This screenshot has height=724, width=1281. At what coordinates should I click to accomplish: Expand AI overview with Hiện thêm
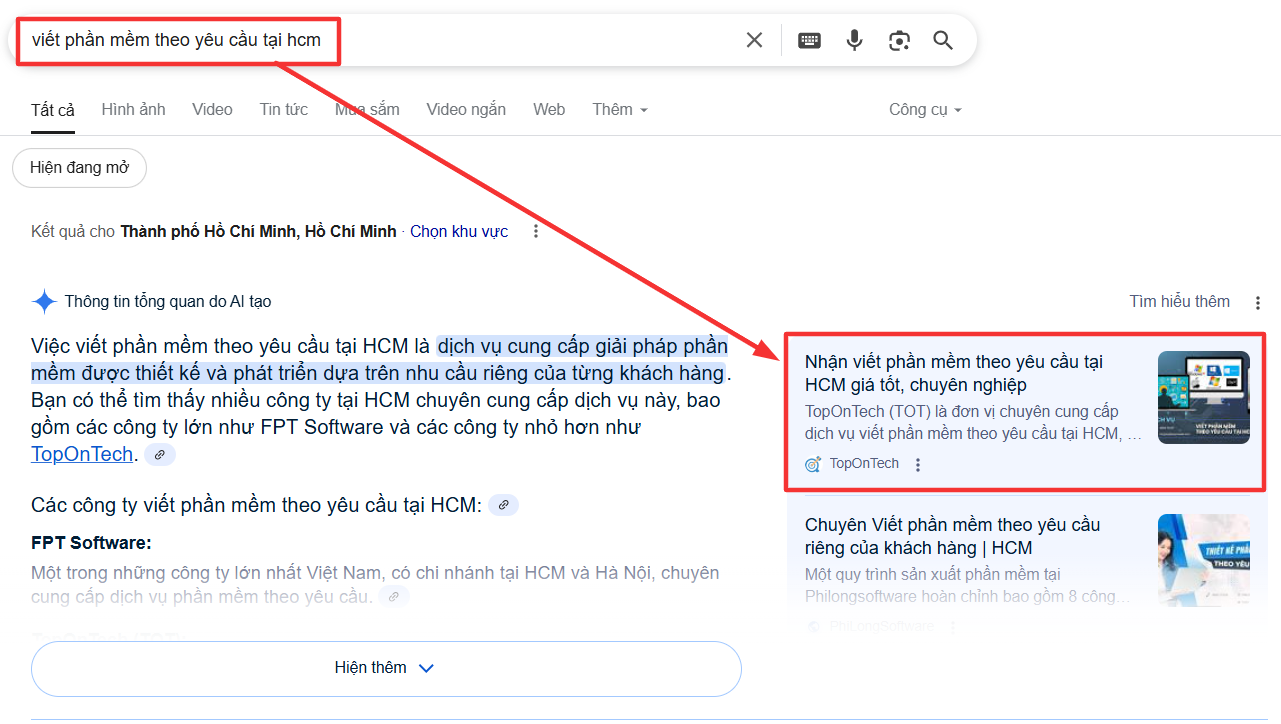pyautogui.click(x=385, y=668)
